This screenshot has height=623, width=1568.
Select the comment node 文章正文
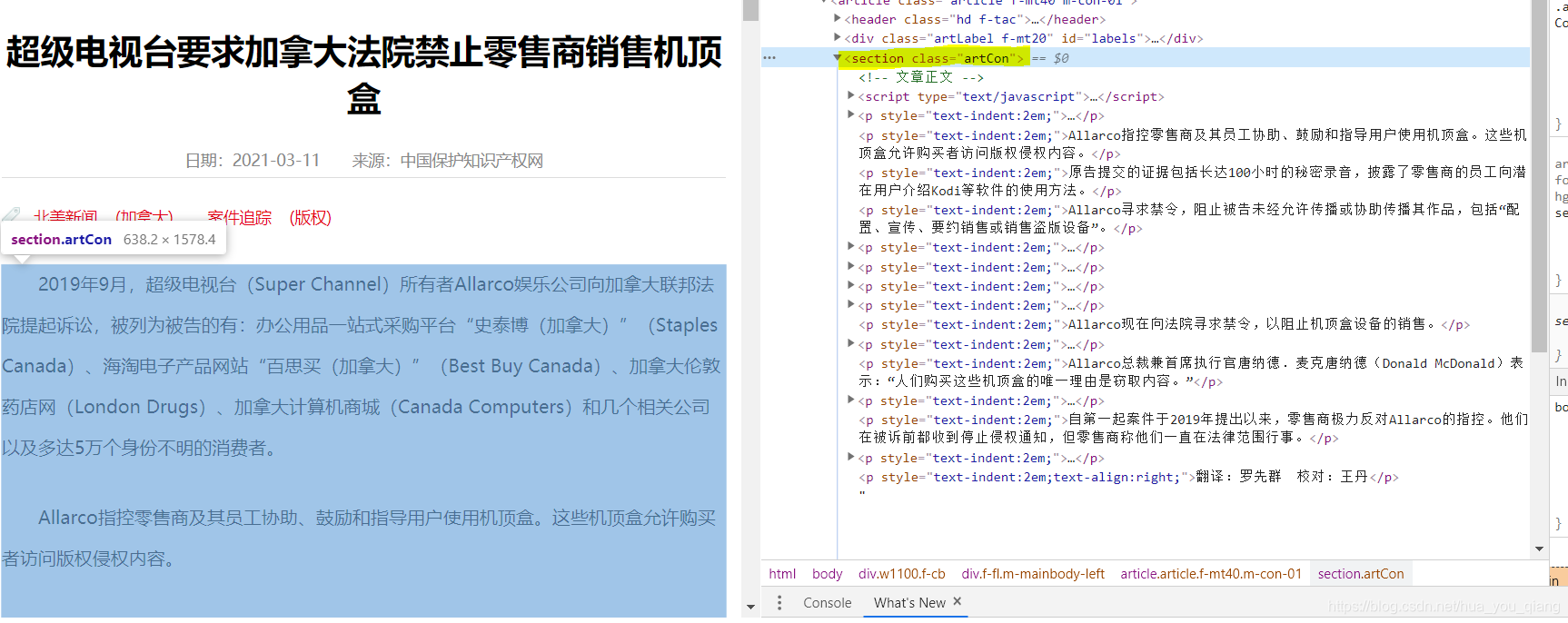921,77
